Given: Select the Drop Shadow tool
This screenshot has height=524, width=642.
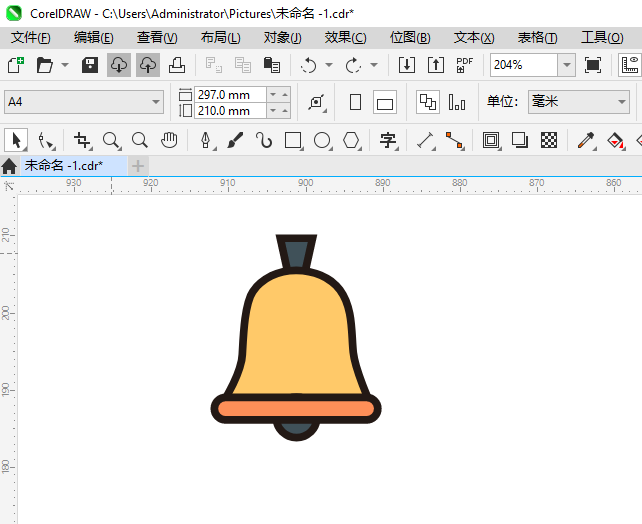Looking at the screenshot, I should 520,140.
